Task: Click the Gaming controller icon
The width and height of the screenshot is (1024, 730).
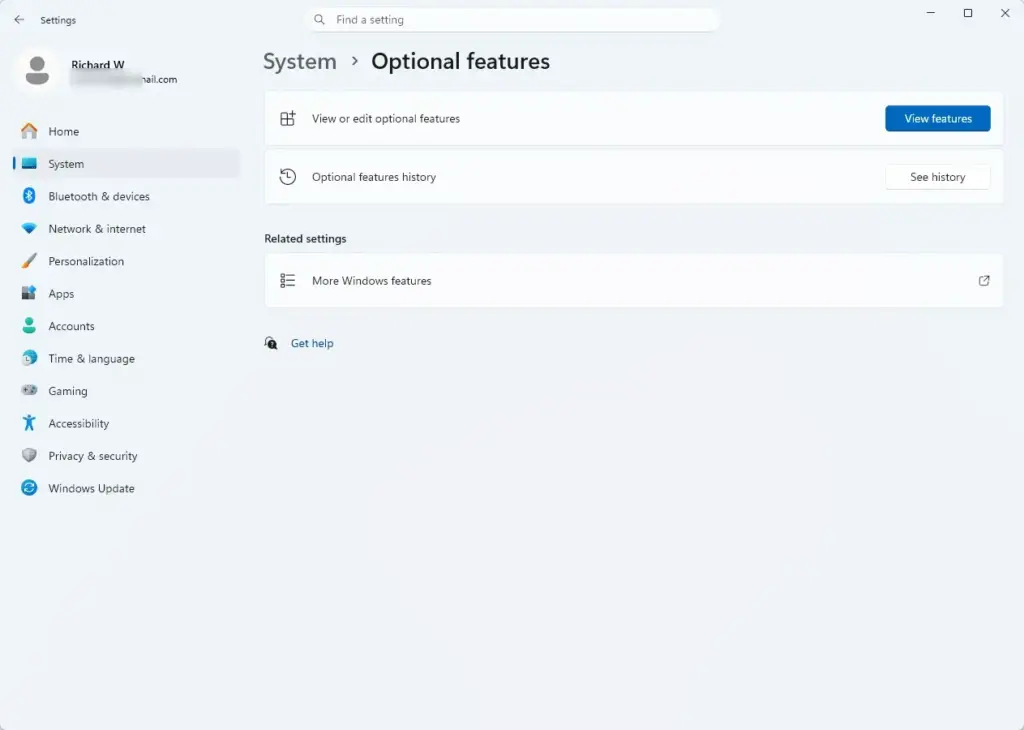Action: click(x=29, y=390)
